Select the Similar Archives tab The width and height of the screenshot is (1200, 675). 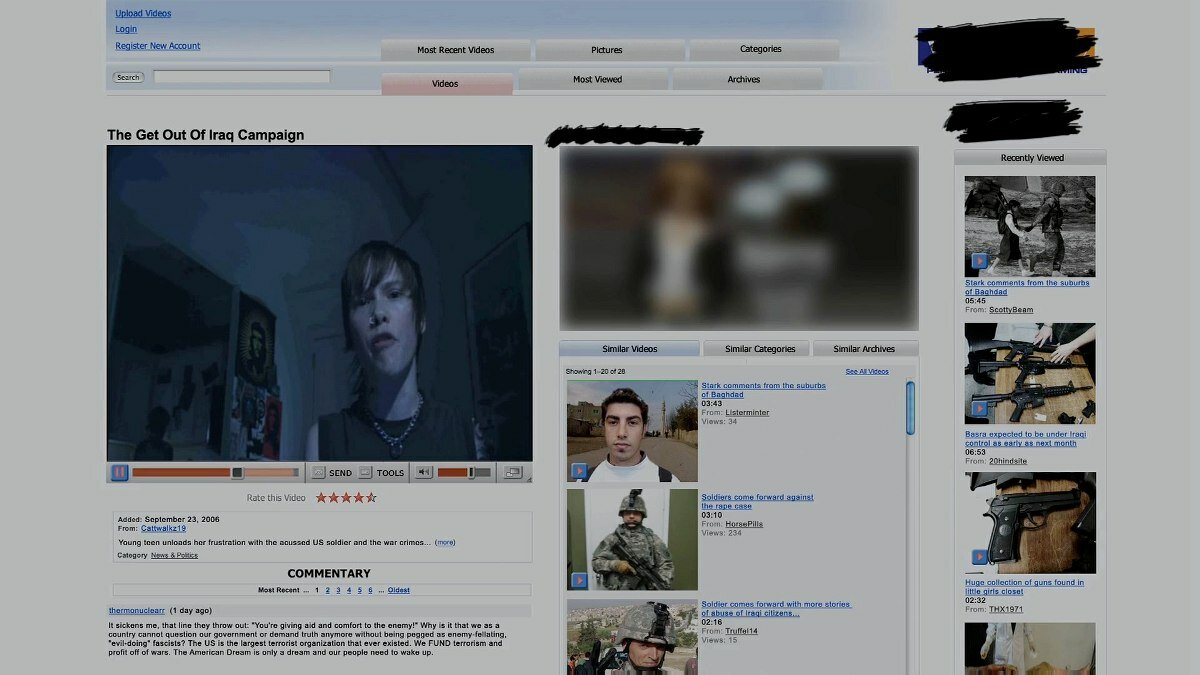coord(864,349)
